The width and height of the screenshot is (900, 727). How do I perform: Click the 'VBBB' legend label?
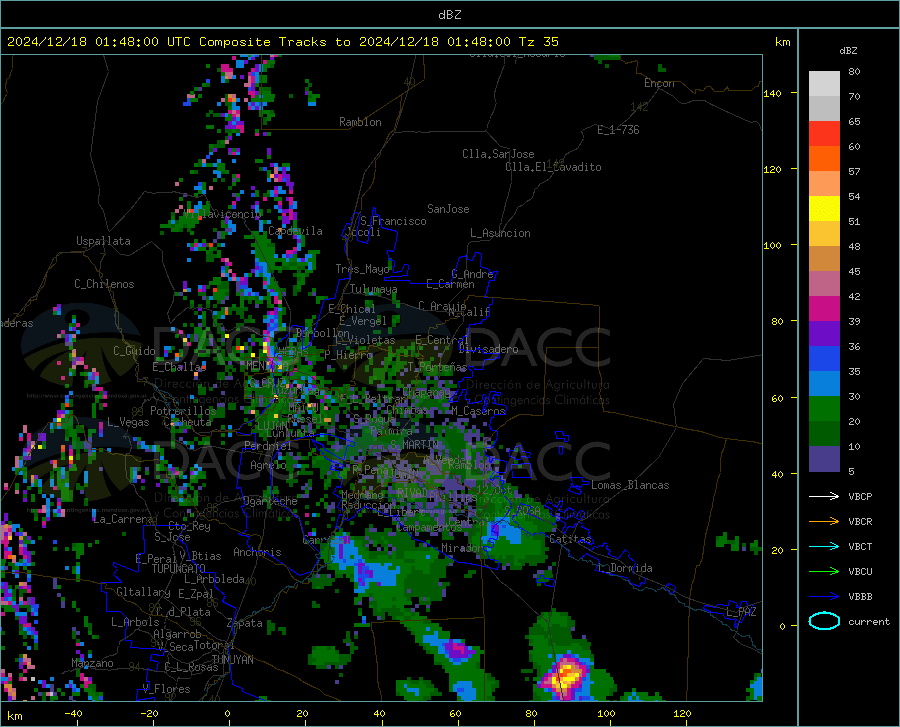point(860,597)
